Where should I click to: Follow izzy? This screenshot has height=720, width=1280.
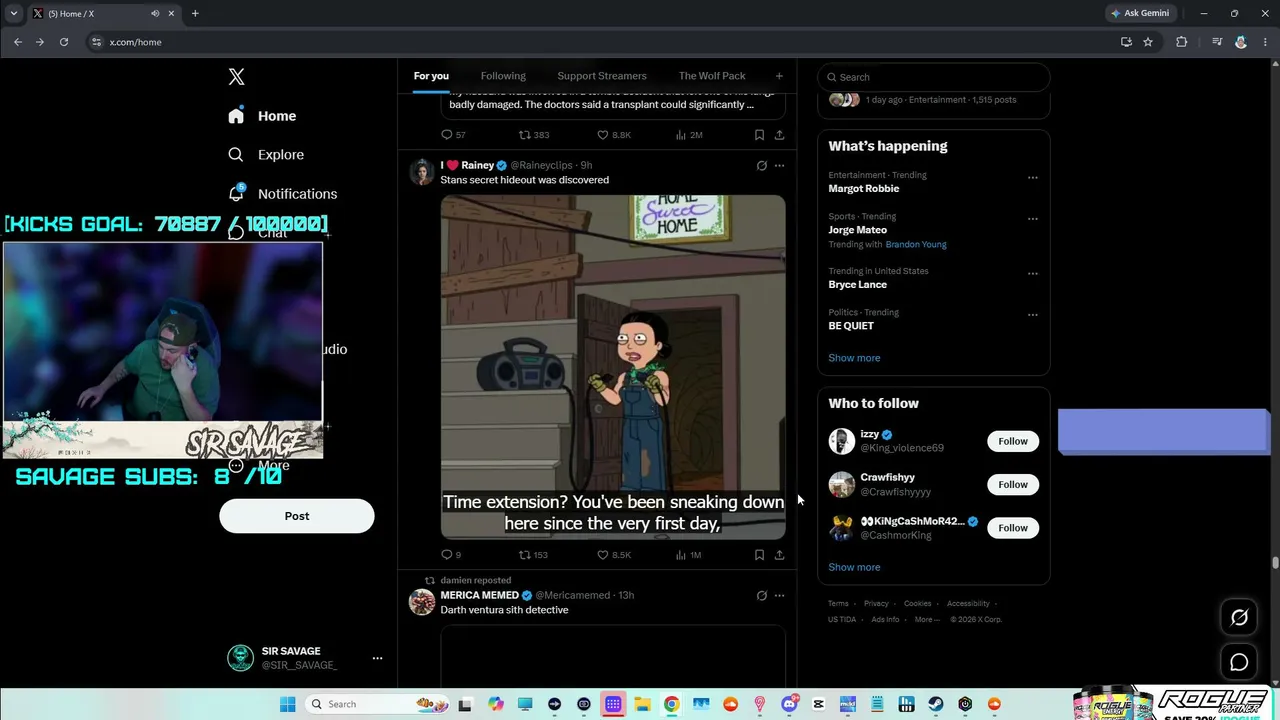(1013, 441)
